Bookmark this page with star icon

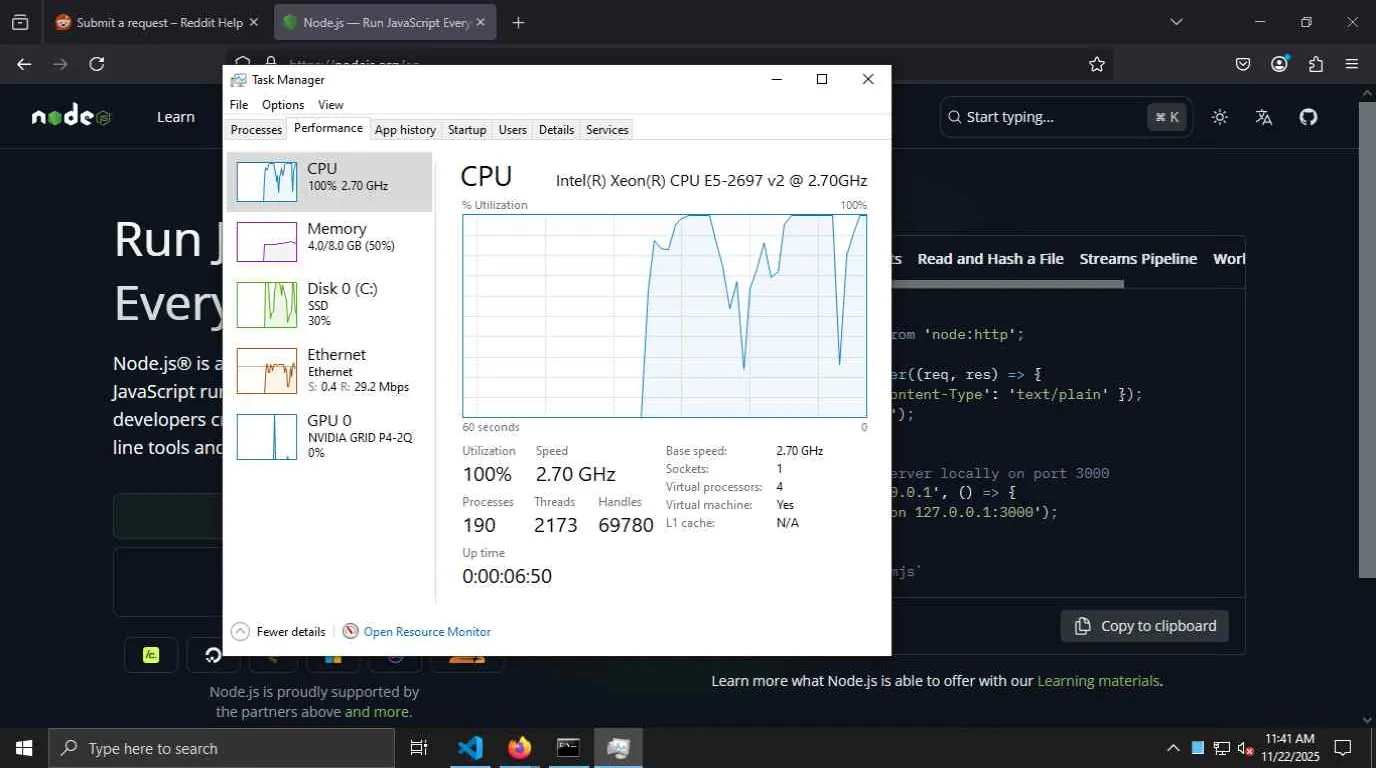pos(1097,64)
